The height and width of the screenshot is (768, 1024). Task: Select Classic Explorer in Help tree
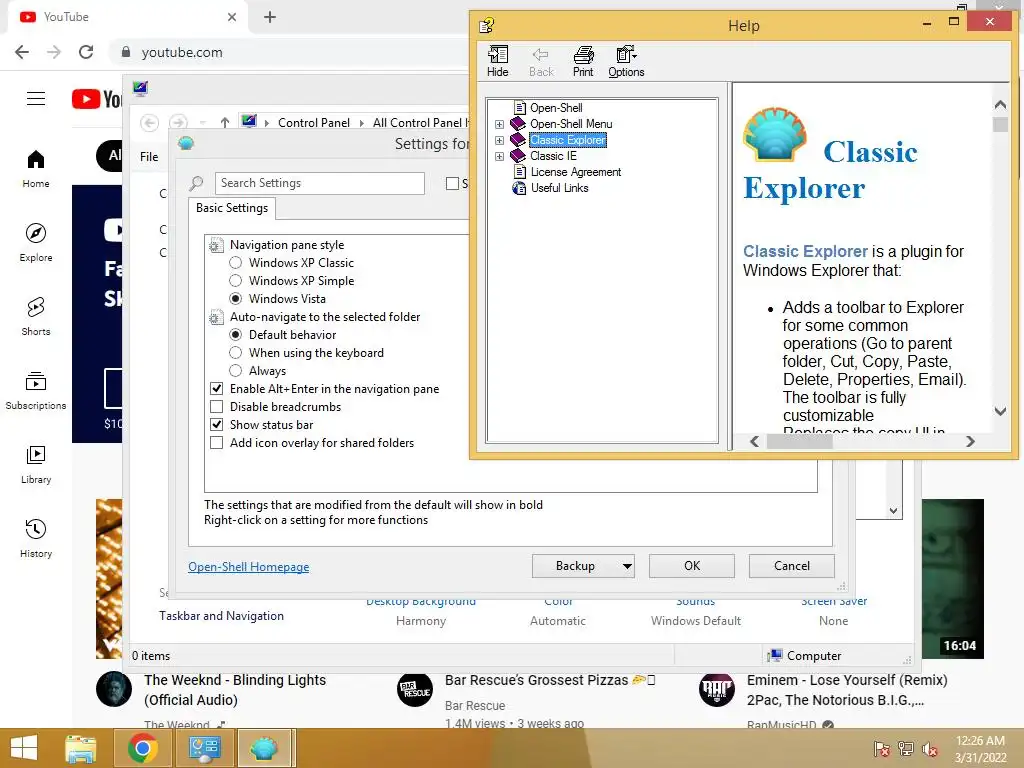click(x=568, y=140)
